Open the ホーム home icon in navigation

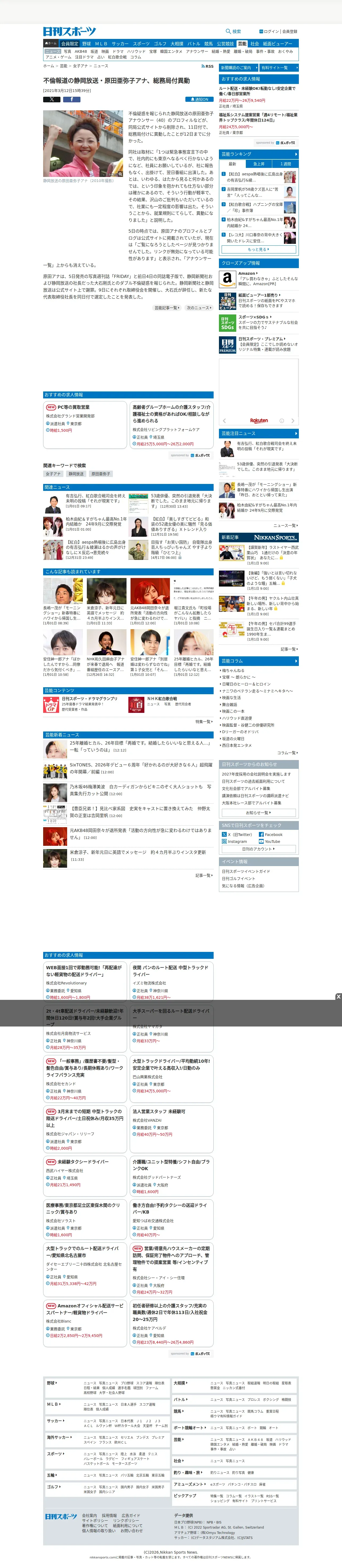[51, 44]
